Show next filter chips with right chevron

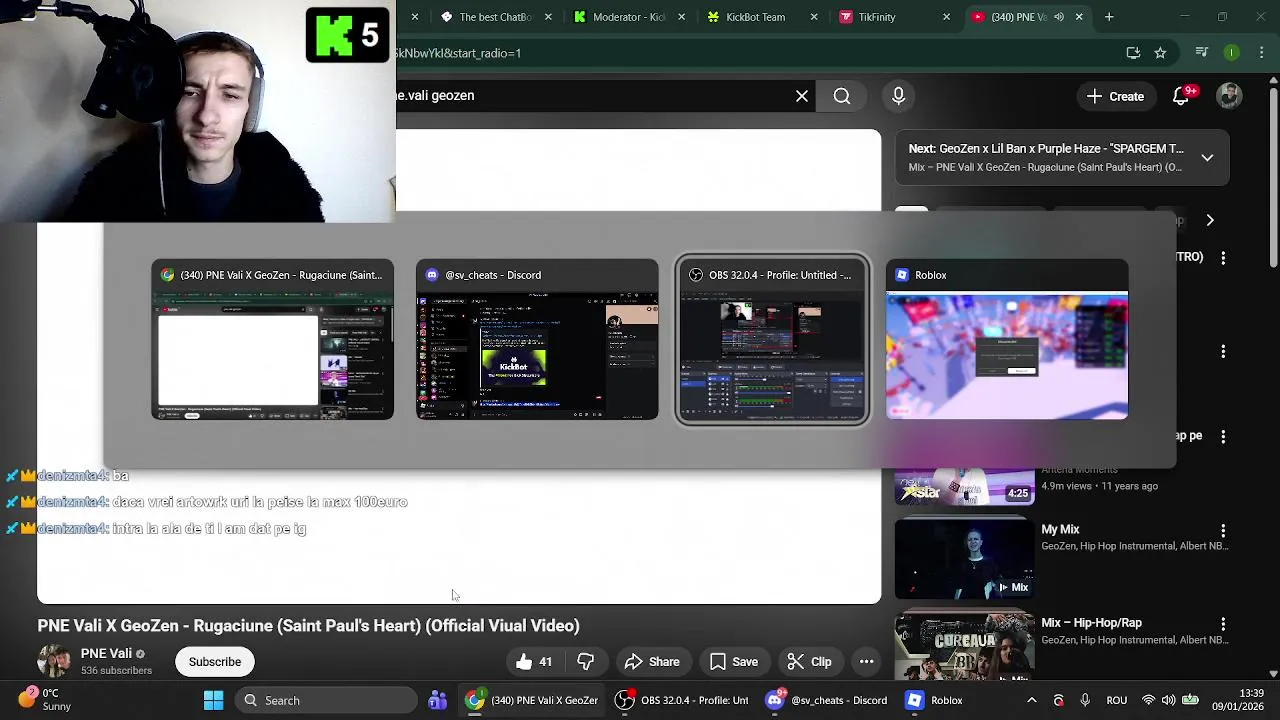coord(1210,220)
